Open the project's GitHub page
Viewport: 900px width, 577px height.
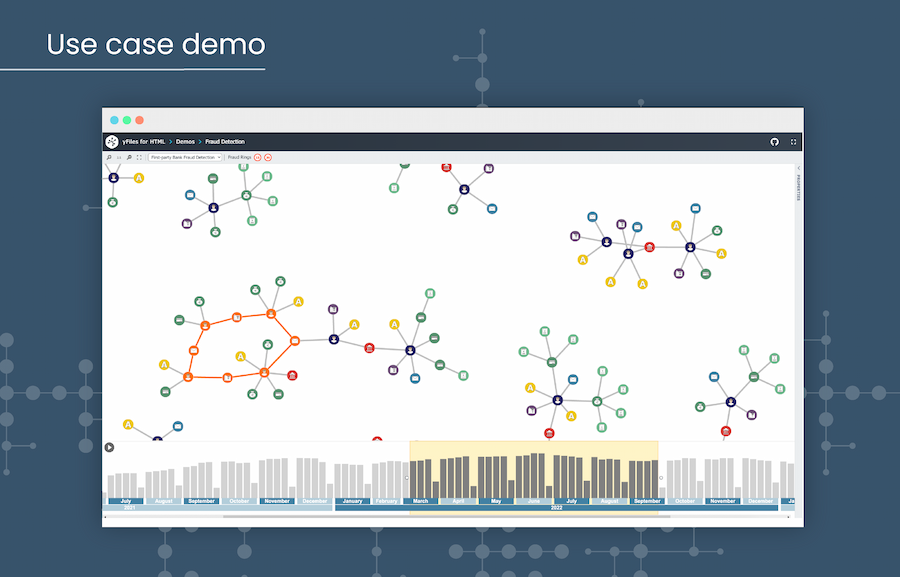[x=775, y=142]
